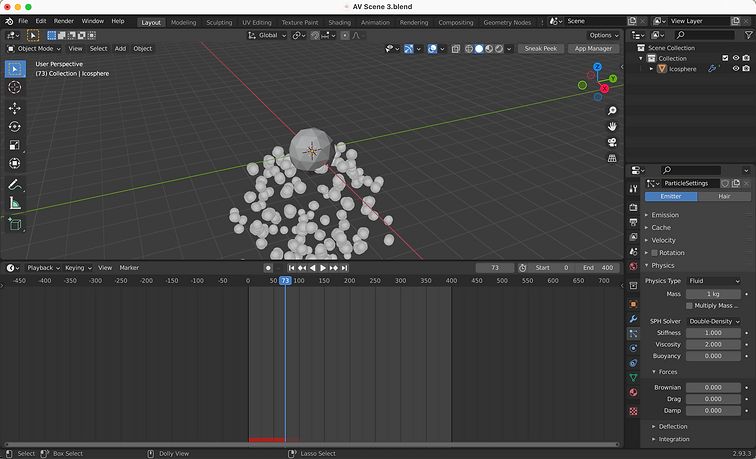
Task: Open the Modifier properties wrench tab
Action: click(634, 319)
